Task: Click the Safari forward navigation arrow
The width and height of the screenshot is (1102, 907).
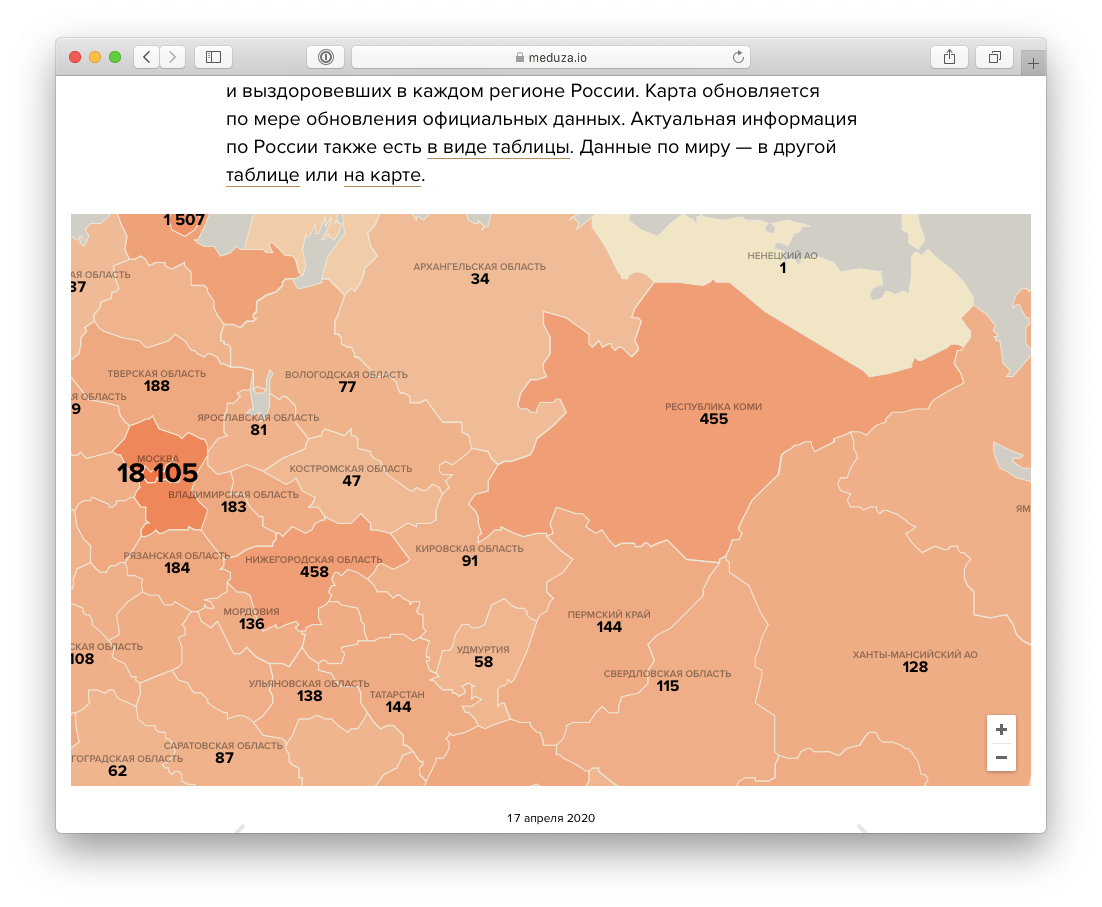Action: (x=173, y=57)
